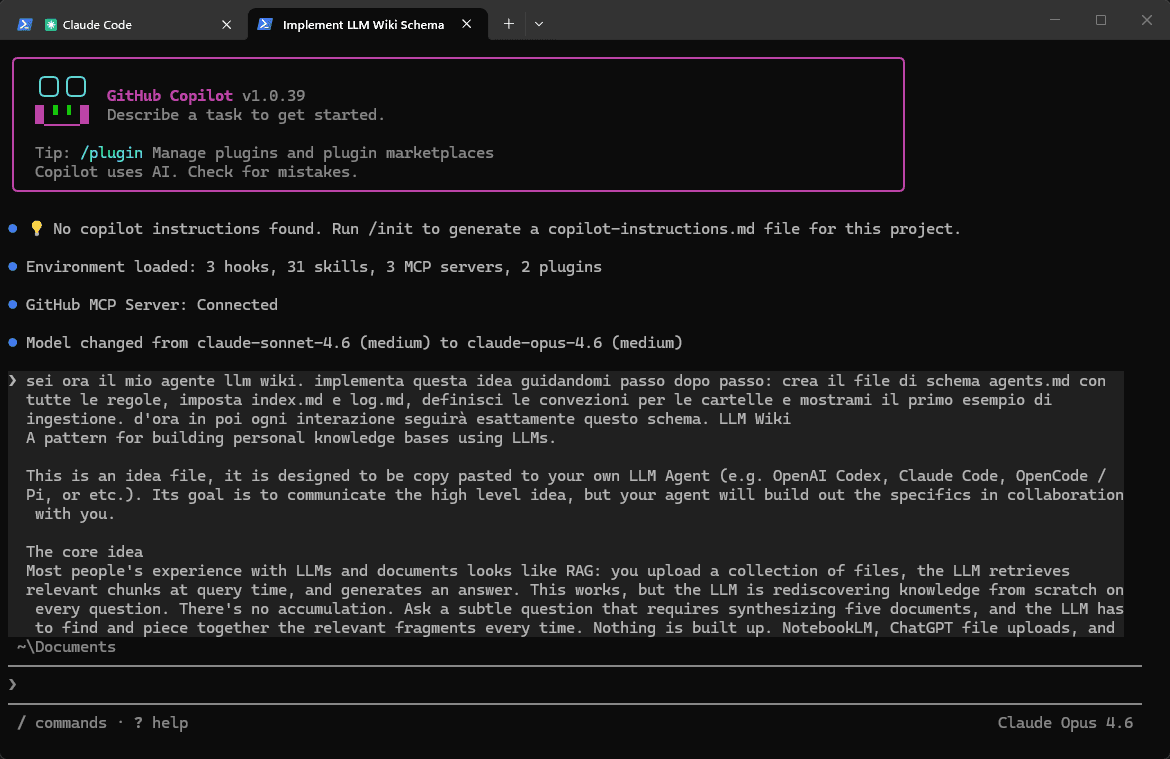Click the blue bullet beside Environment loaded
1170x759 pixels.
[13, 266]
